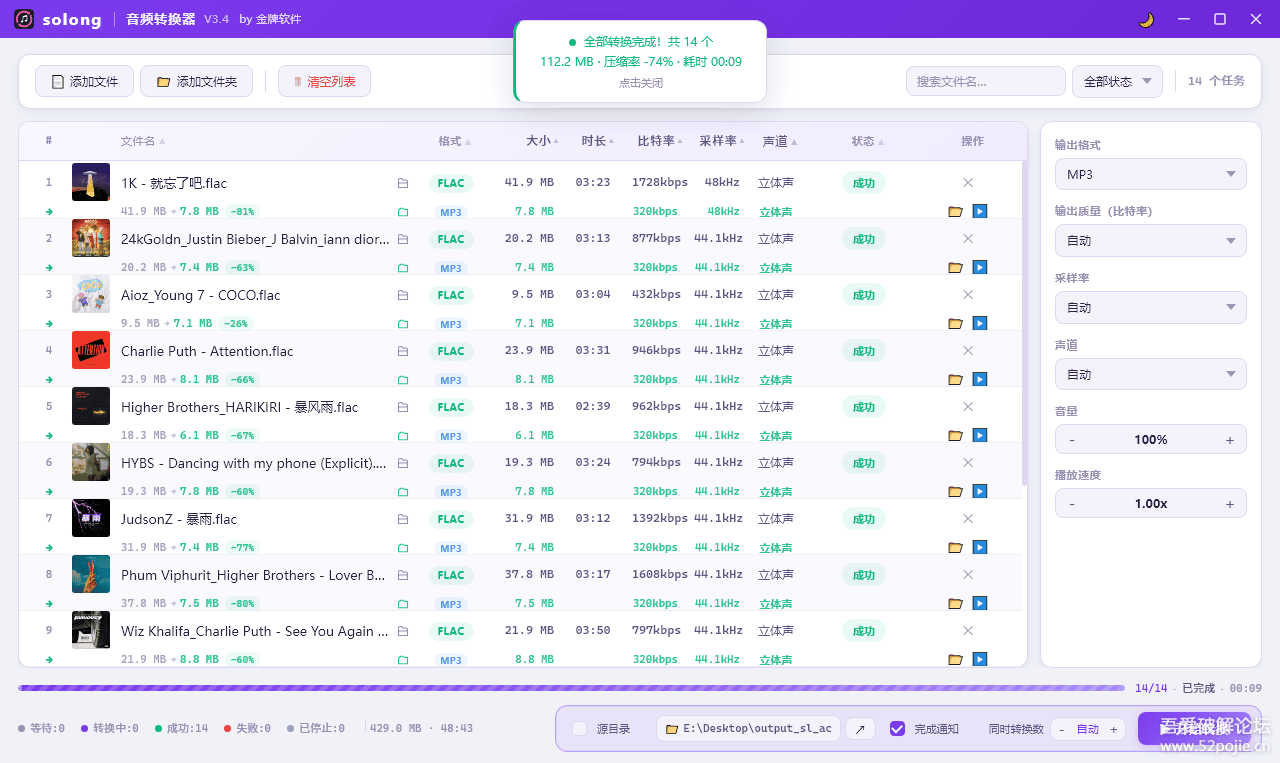
Task: Remove the 24kGoldn_Justin Bieber row
Action: tap(968, 238)
